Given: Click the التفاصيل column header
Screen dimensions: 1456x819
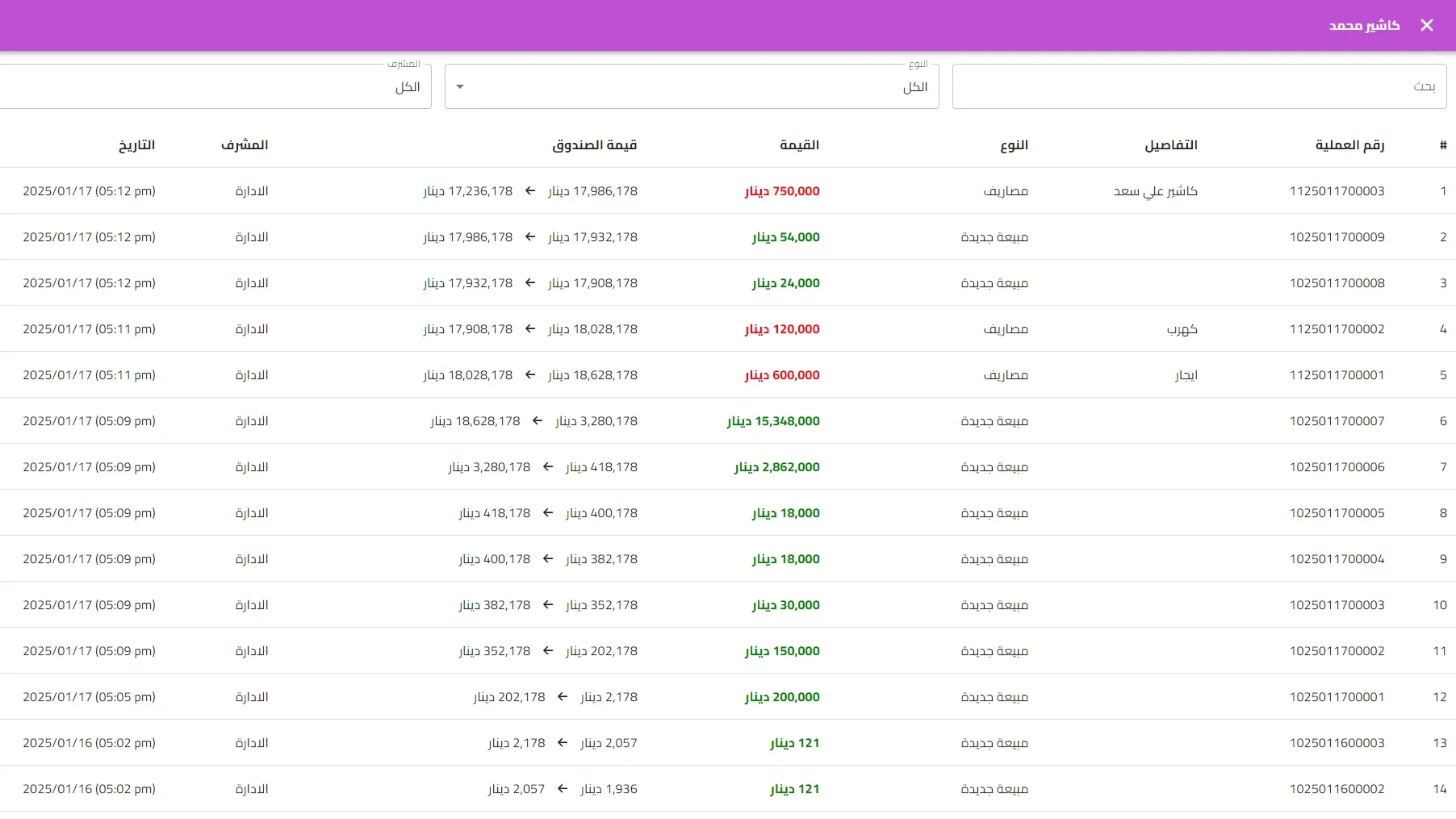Looking at the screenshot, I should (1171, 145).
